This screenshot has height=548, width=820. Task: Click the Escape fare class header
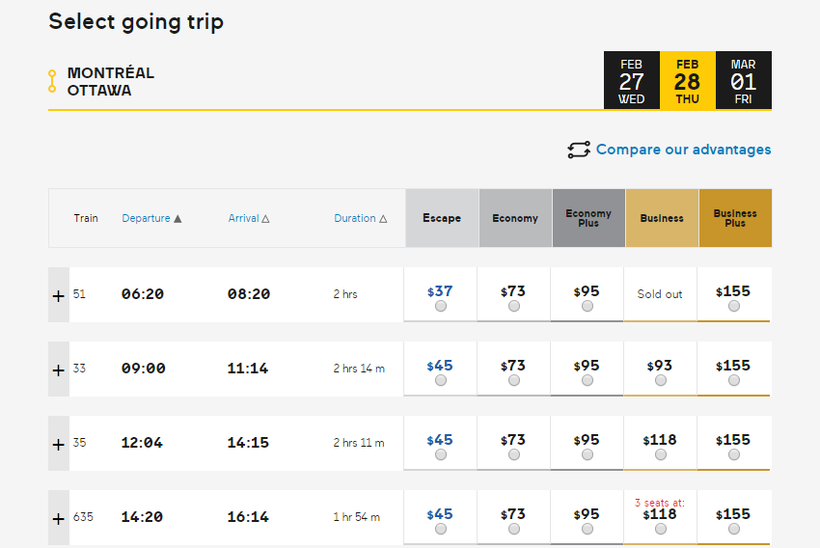pos(441,218)
